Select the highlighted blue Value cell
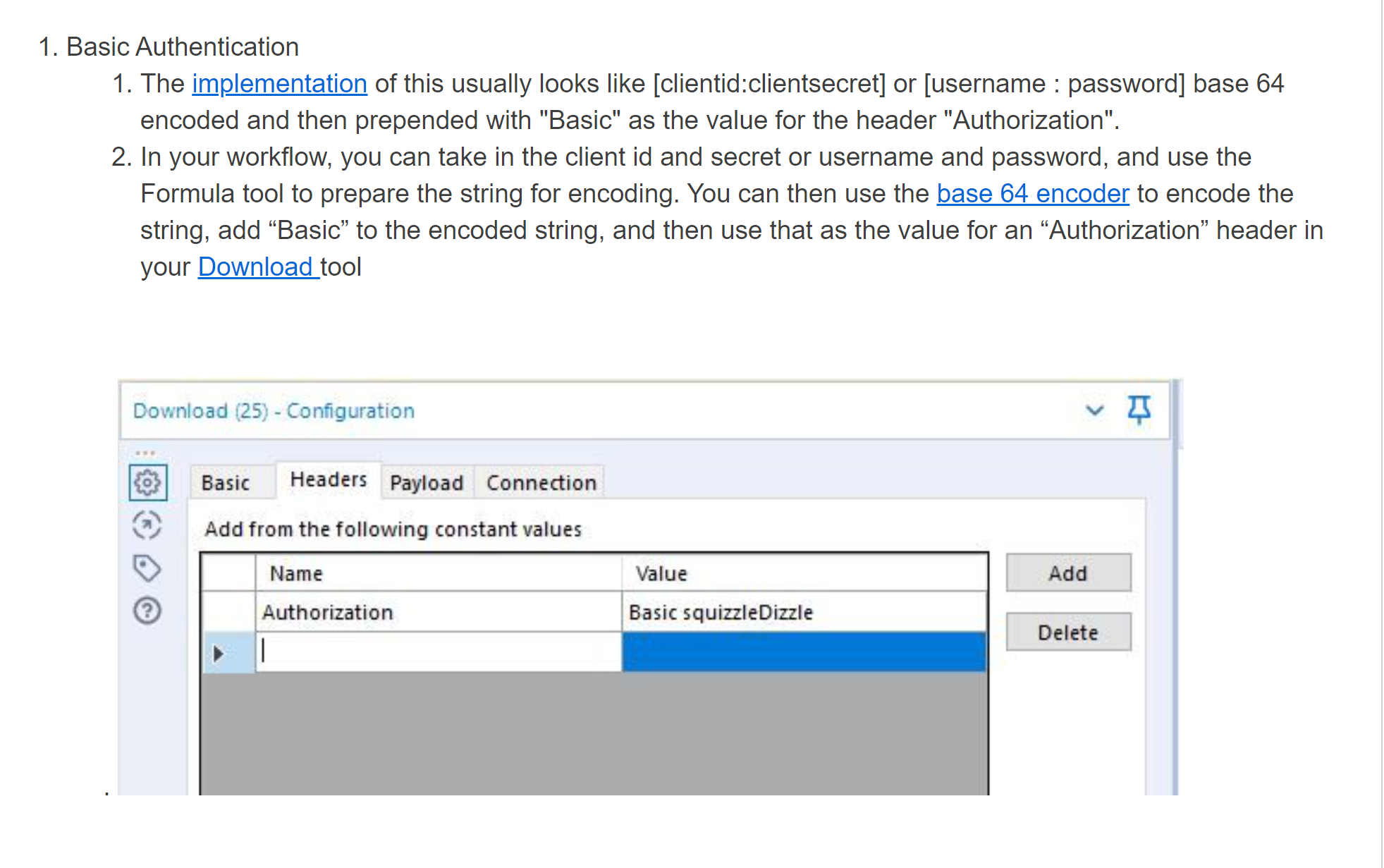1384x868 pixels. click(804, 652)
